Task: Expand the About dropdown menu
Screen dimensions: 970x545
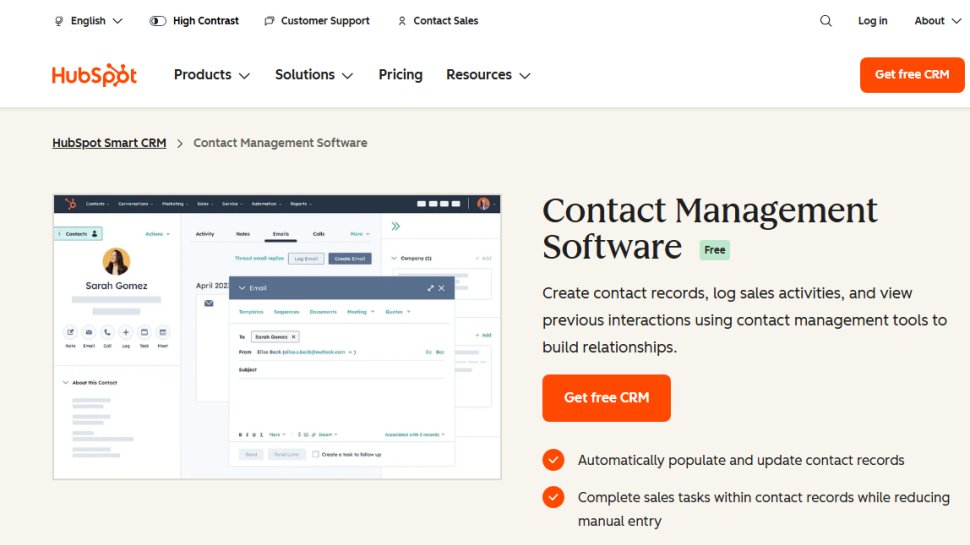Action: tap(937, 21)
